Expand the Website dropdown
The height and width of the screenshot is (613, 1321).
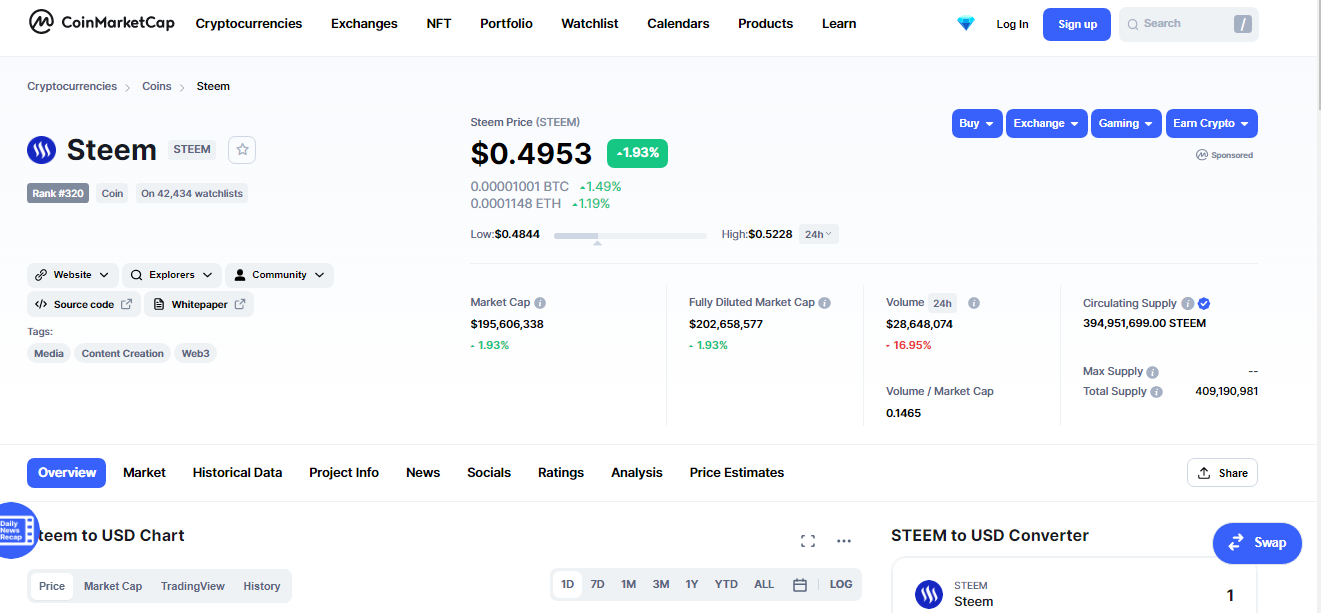[73, 275]
